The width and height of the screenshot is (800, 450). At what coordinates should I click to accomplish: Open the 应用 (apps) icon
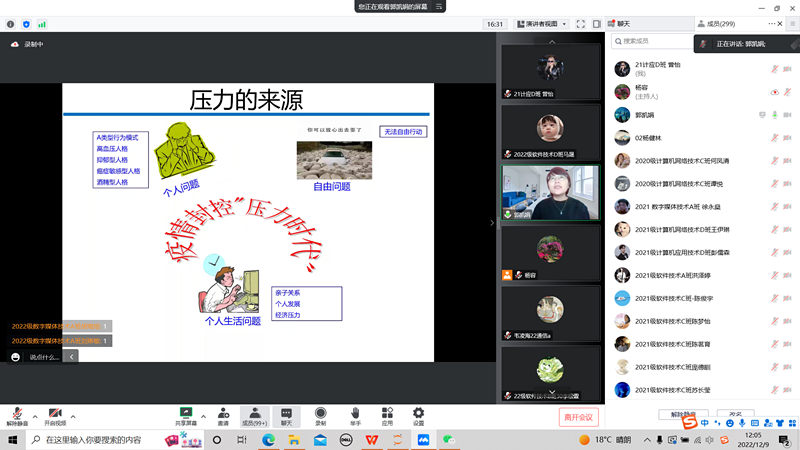pos(387,412)
